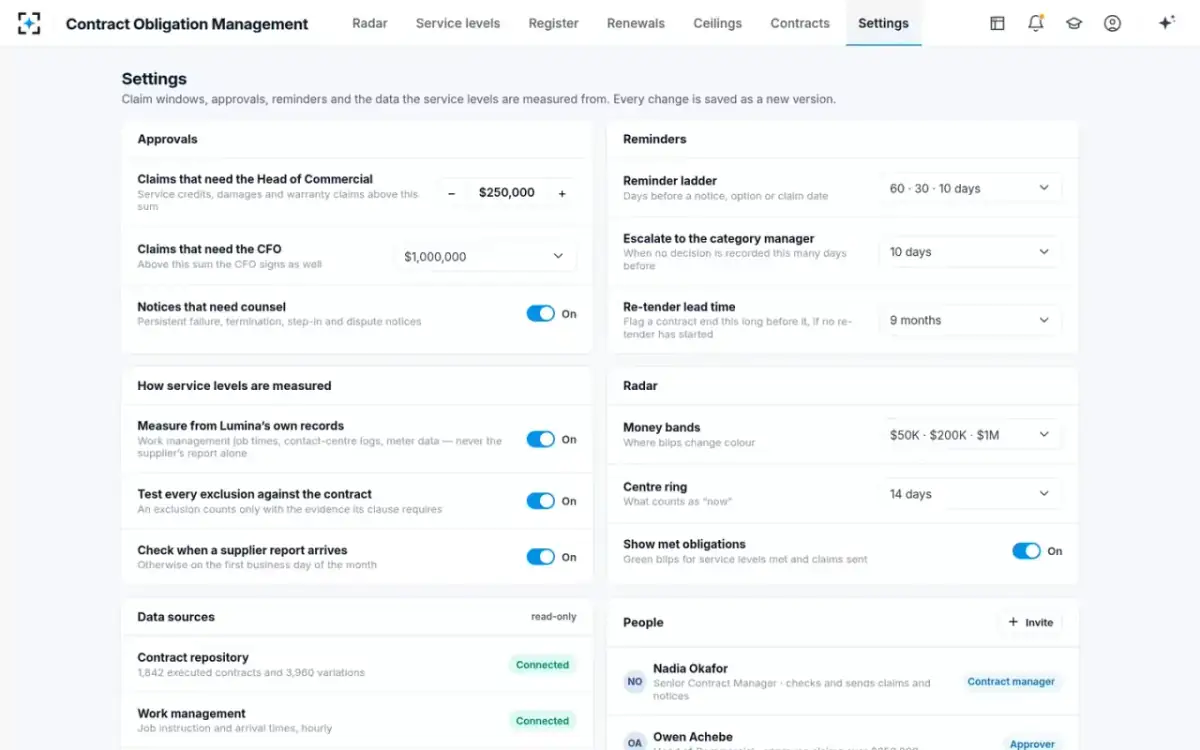The image size is (1200, 750).
Task: Launch the AI sparkle assistant
Action: (1166, 23)
